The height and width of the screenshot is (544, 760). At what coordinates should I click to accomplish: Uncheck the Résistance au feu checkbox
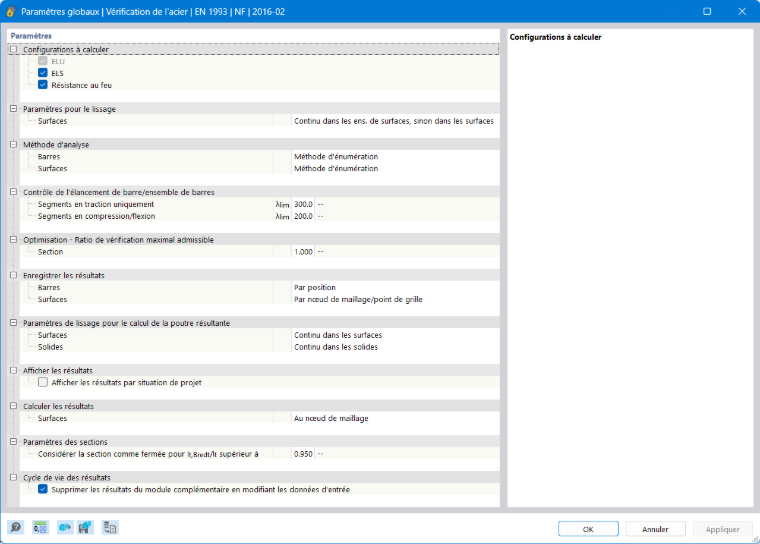(43, 85)
